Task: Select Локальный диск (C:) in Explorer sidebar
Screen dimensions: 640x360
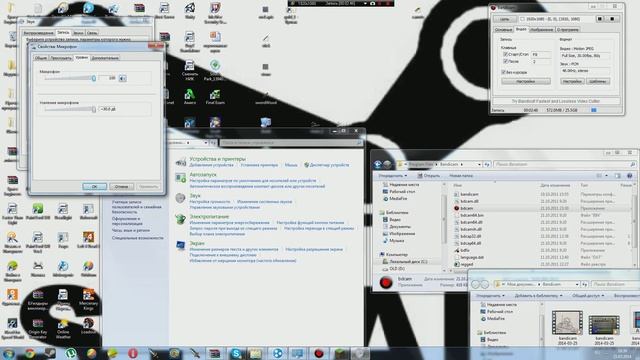Action: (408, 262)
